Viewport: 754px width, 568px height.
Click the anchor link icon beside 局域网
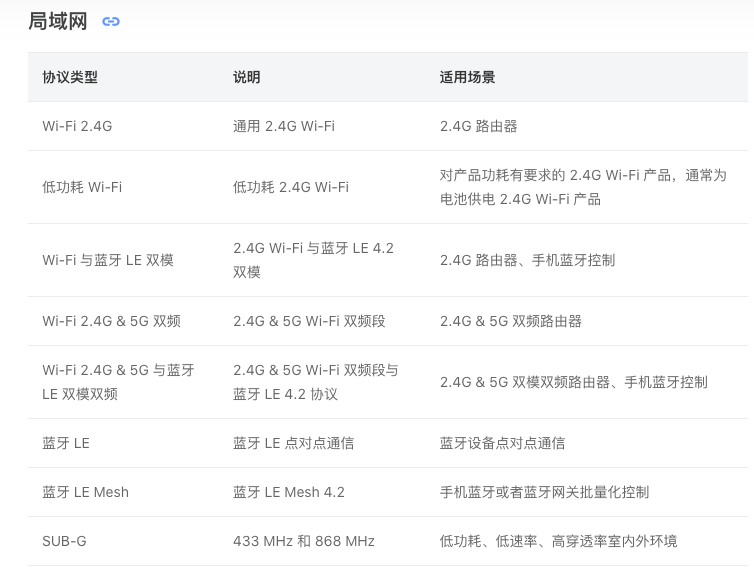(x=111, y=22)
